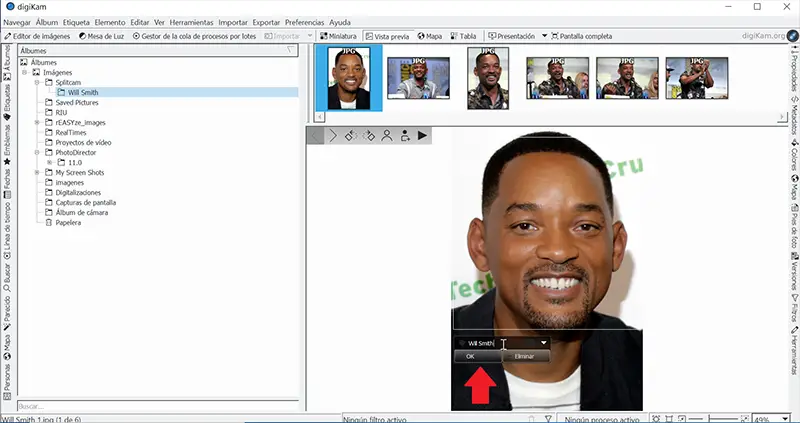This screenshot has height=423, width=800.
Task: Open Personas tab in left sidebar
Action: click(x=7, y=381)
